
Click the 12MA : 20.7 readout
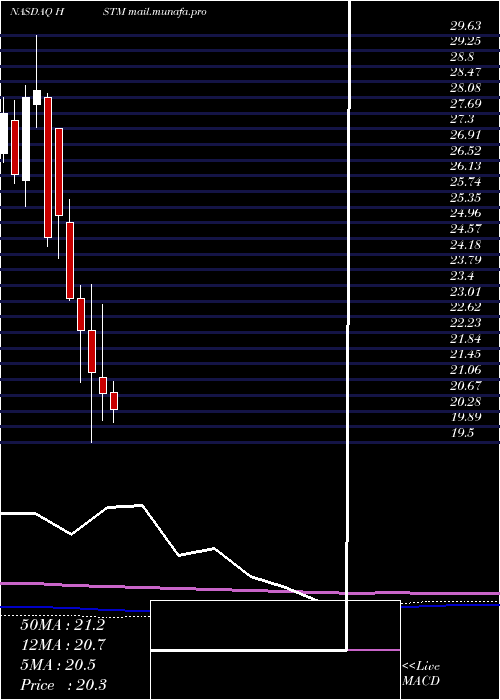click(63, 645)
